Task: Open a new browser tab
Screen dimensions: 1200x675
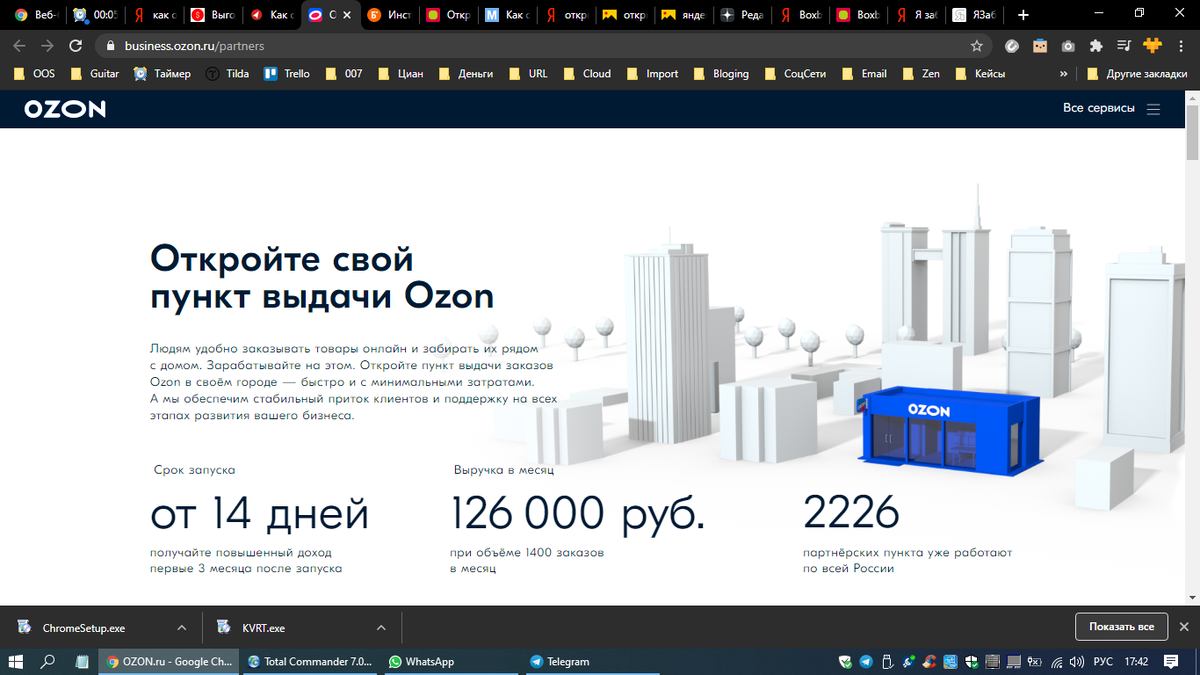Action: 1023,15
